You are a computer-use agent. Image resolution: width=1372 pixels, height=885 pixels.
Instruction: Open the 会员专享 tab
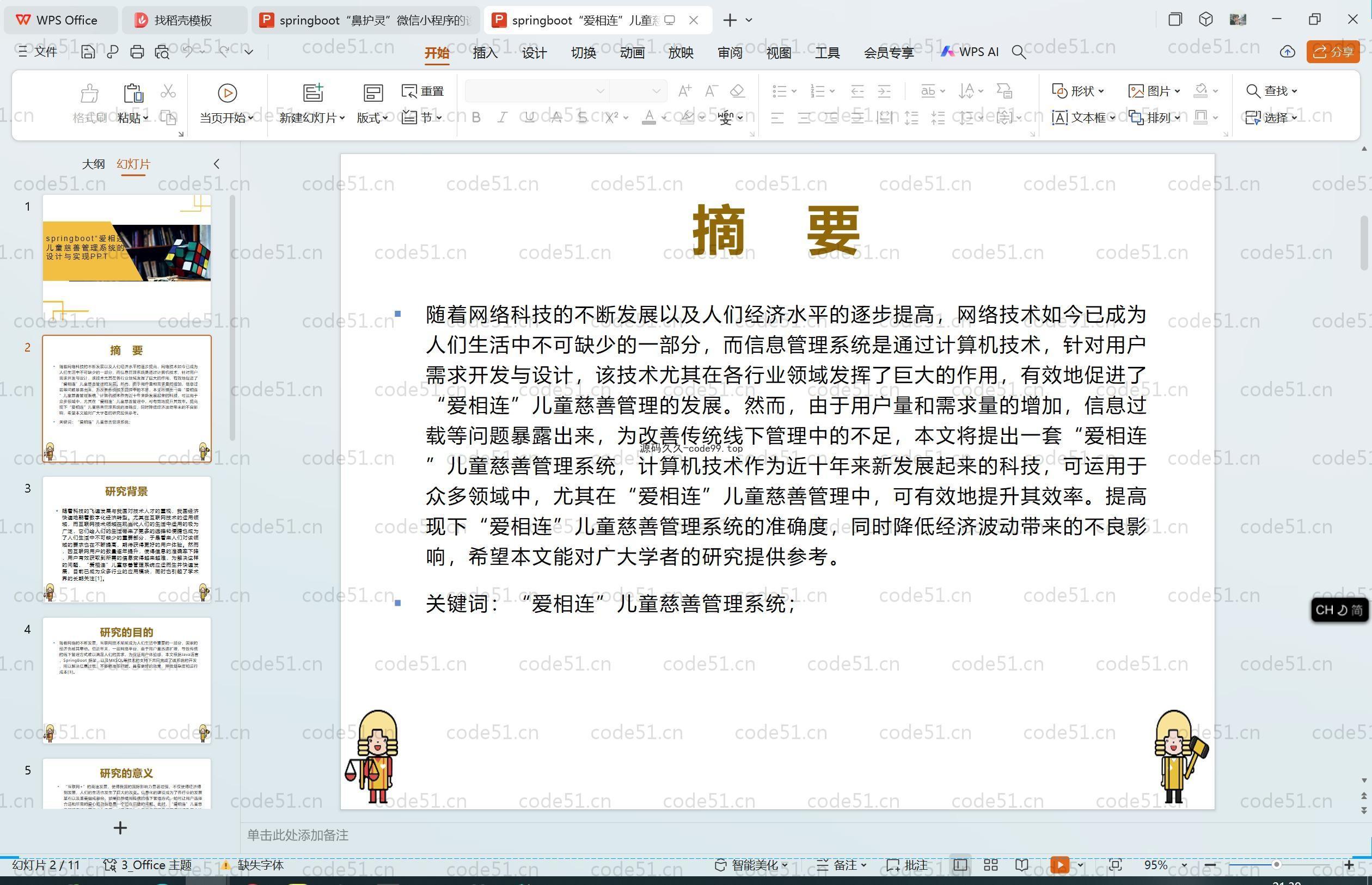[x=889, y=53]
